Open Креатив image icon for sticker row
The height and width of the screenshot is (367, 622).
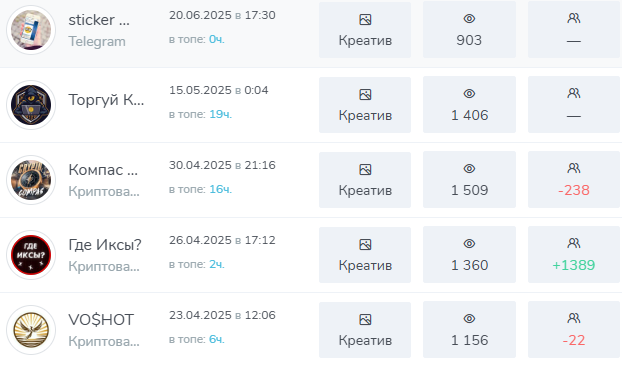click(365, 19)
